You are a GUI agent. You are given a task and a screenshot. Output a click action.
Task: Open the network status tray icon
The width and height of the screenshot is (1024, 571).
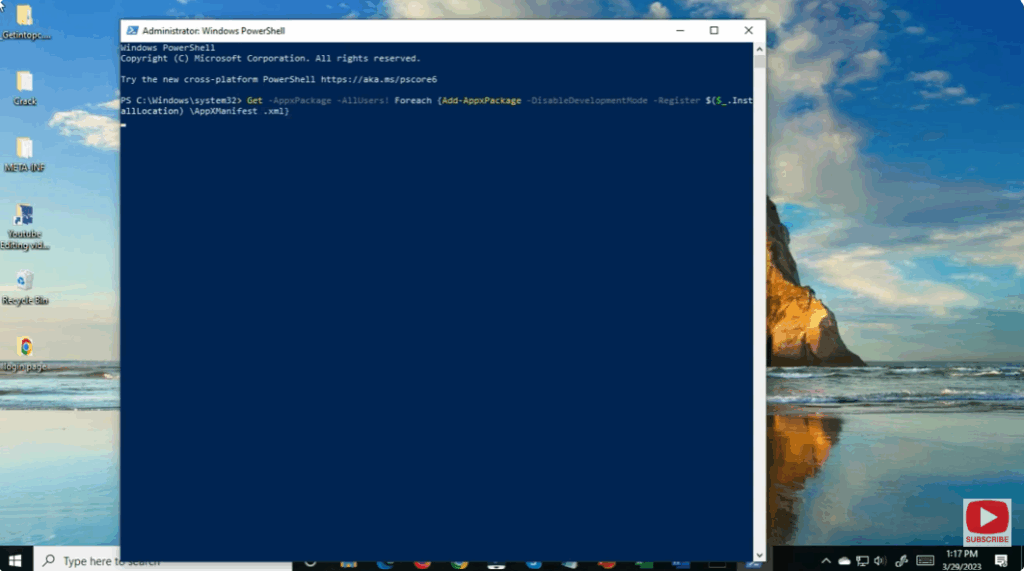(x=862, y=561)
